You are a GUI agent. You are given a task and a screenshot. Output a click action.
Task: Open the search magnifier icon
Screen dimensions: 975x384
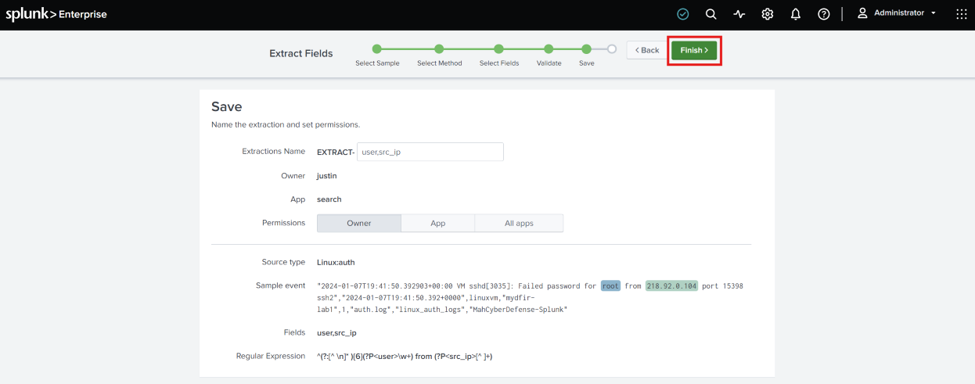pyautogui.click(x=711, y=14)
